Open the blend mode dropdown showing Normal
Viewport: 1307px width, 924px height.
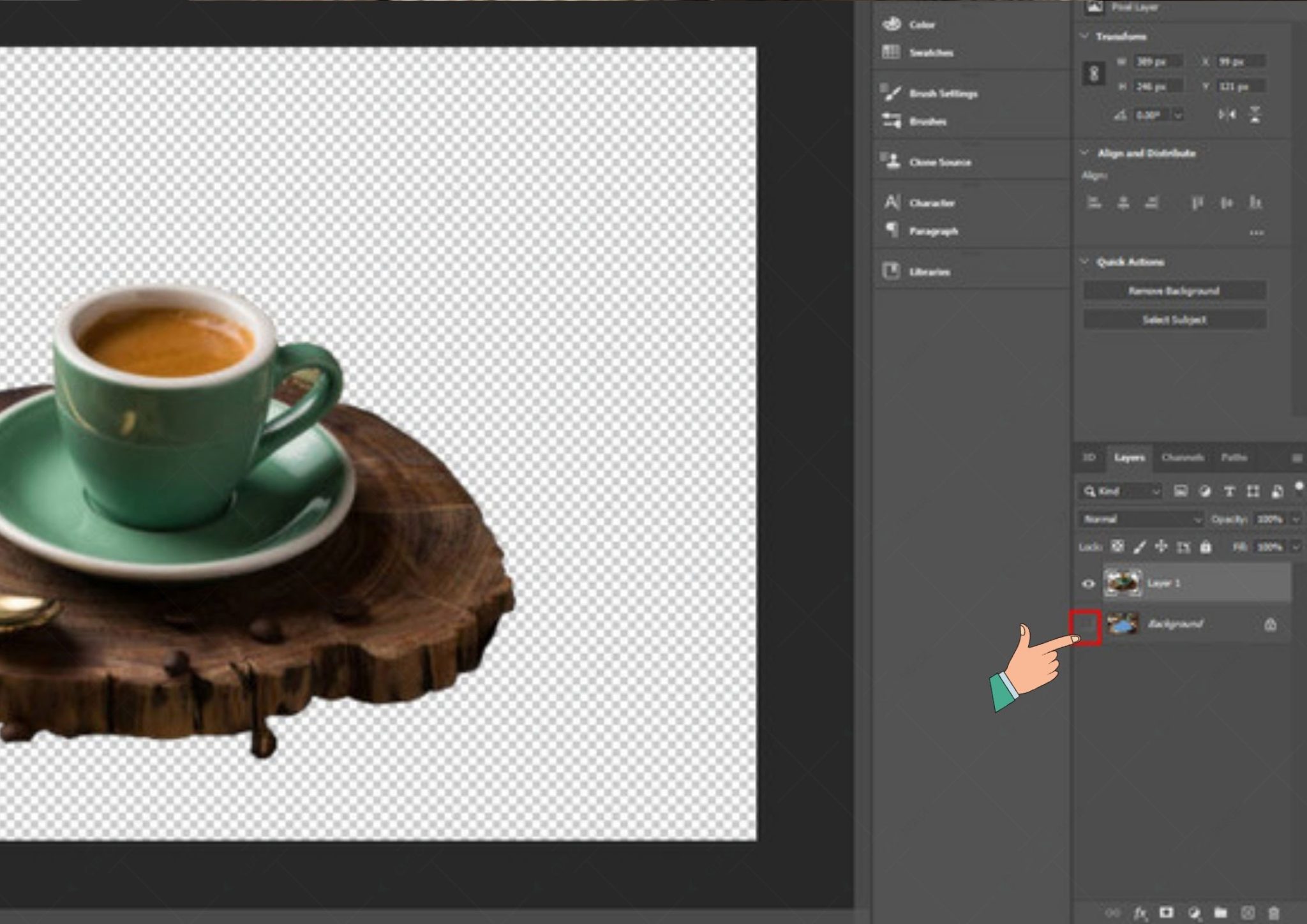pyautogui.click(x=1141, y=520)
